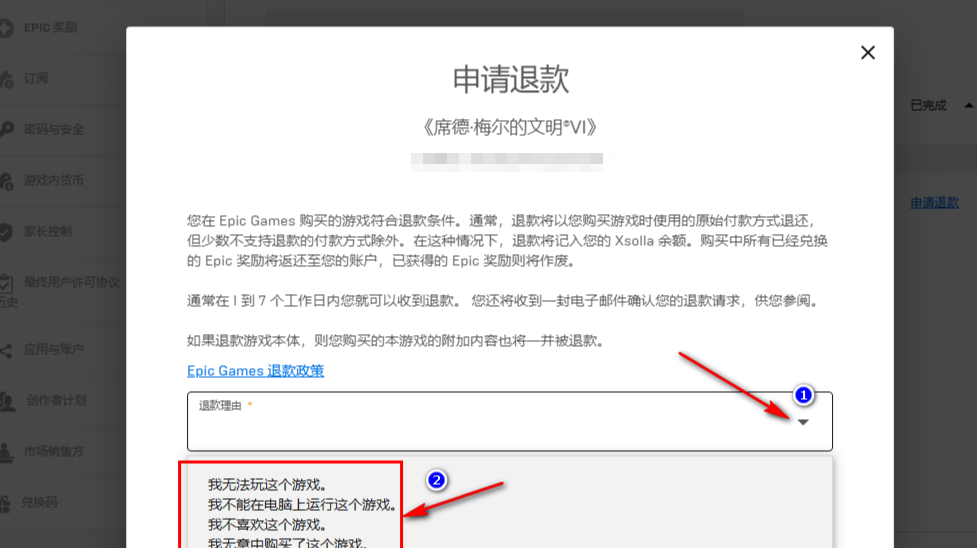Expand the 退款理由 dropdown arrow

[x=803, y=422]
